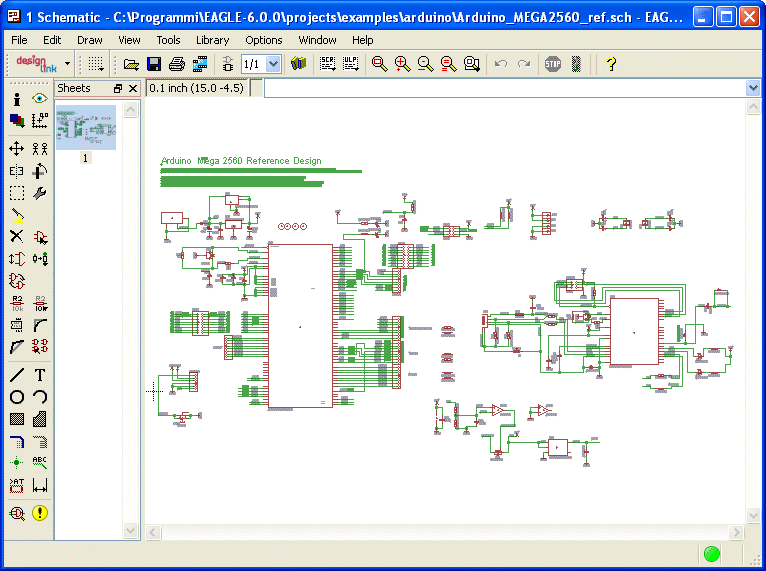The image size is (766, 571).
Task: Save the schematic with the floppy icon
Action: (x=154, y=63)
